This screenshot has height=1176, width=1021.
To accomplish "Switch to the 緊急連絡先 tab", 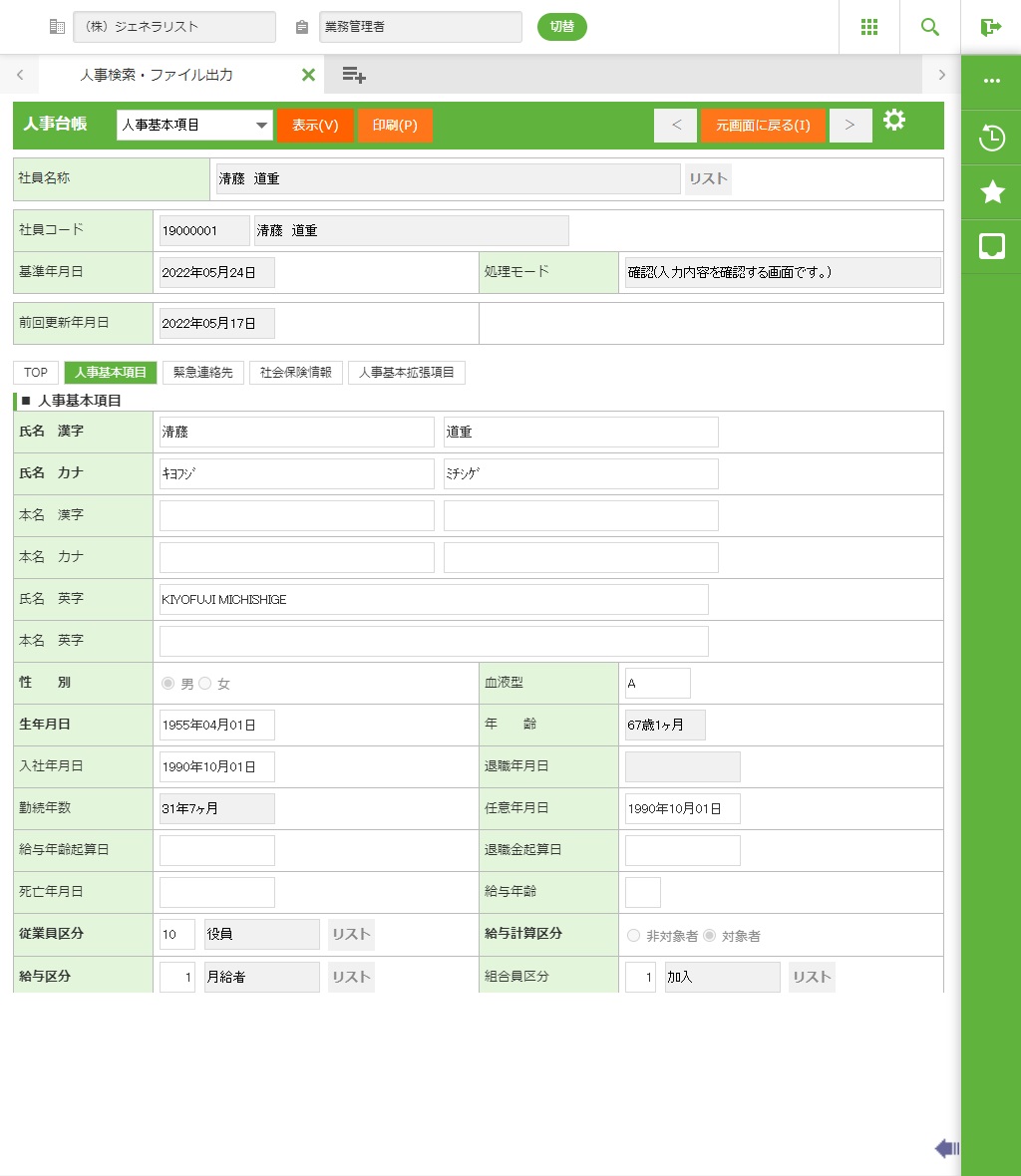I will click(203, 373).
